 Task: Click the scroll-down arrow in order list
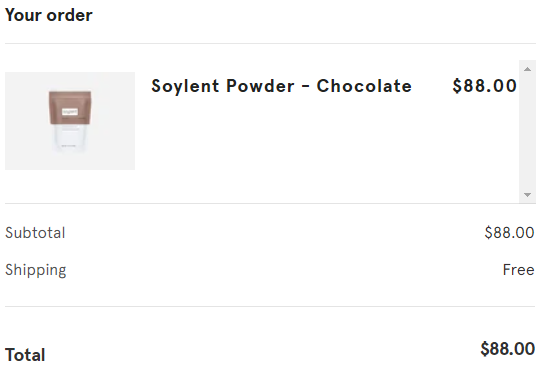[527, 195]
